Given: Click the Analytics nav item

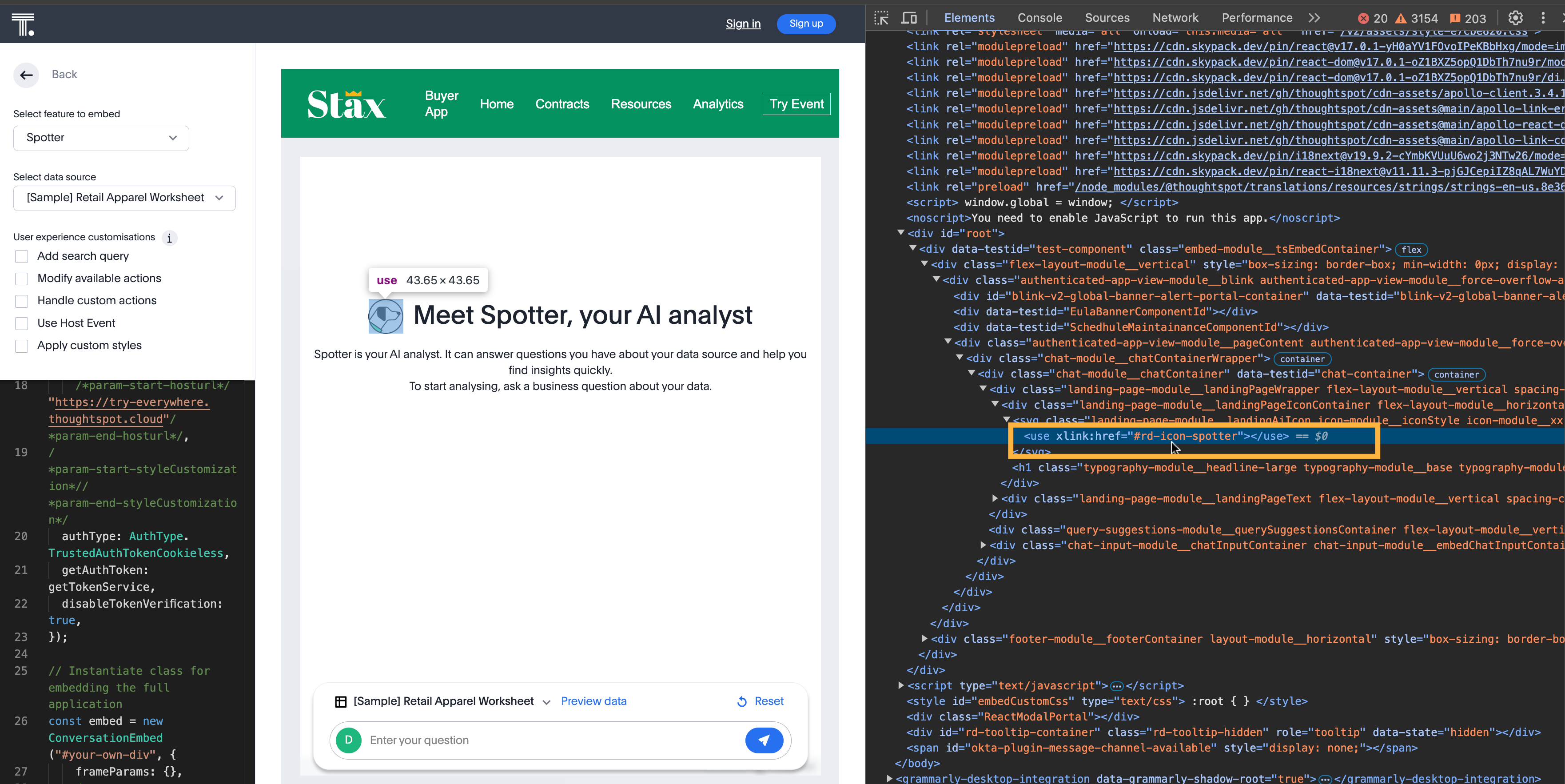Looking at the screenshot, I should 718,104.
